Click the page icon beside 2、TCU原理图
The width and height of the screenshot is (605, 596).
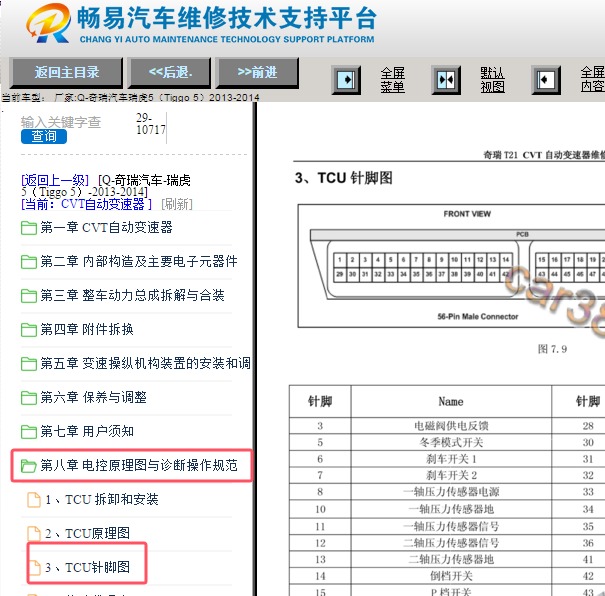(34, 534)
